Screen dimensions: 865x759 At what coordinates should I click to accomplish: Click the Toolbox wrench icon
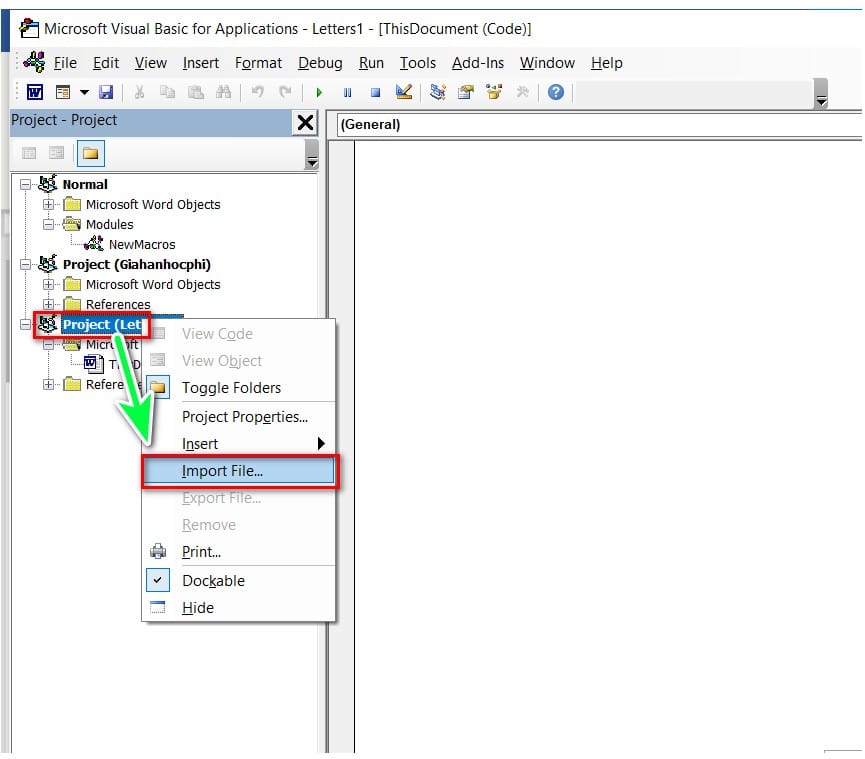point(522,92)
